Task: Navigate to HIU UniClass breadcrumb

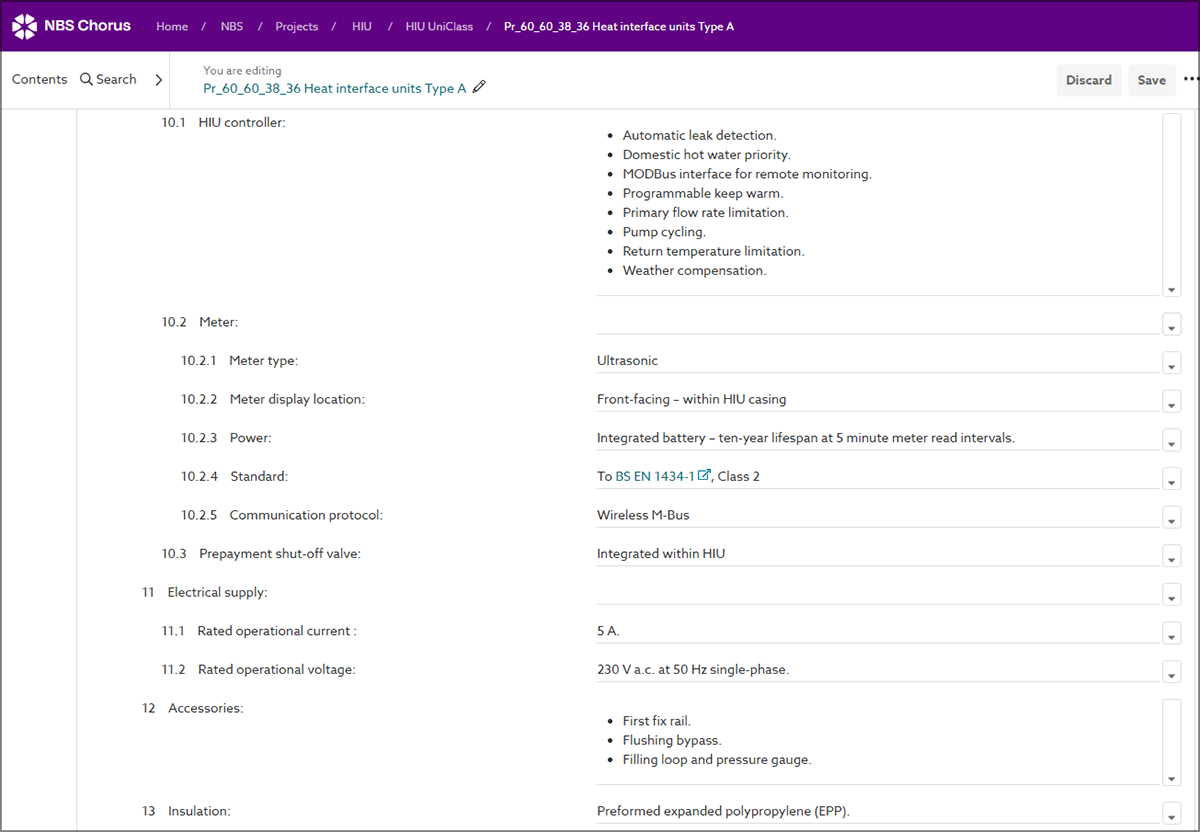Action: tap(439, 27)
